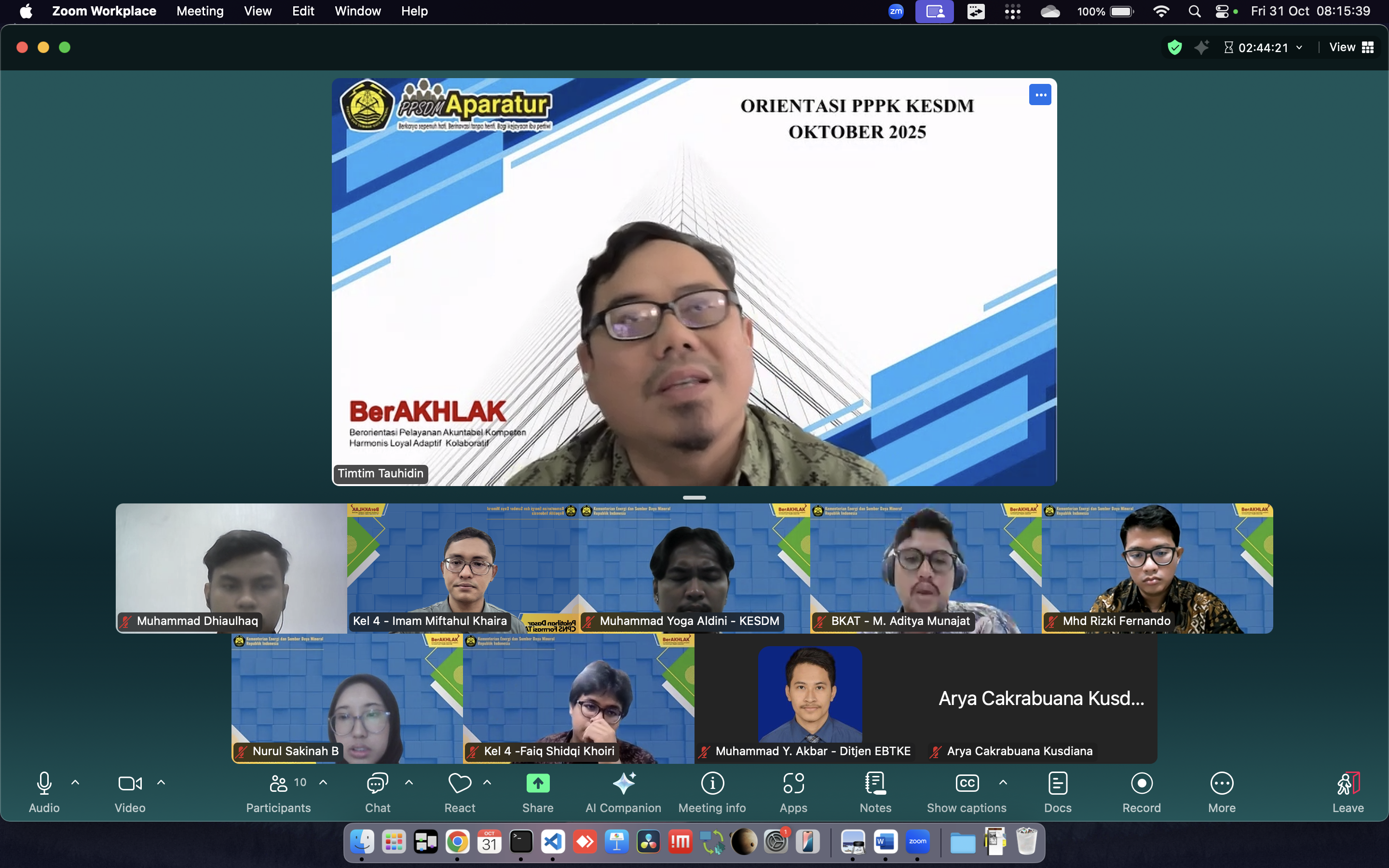Open the meeting timer dropdown chevron
Image resolution: width=1389 pixels, height=868 pixels.
[1299, 48]
